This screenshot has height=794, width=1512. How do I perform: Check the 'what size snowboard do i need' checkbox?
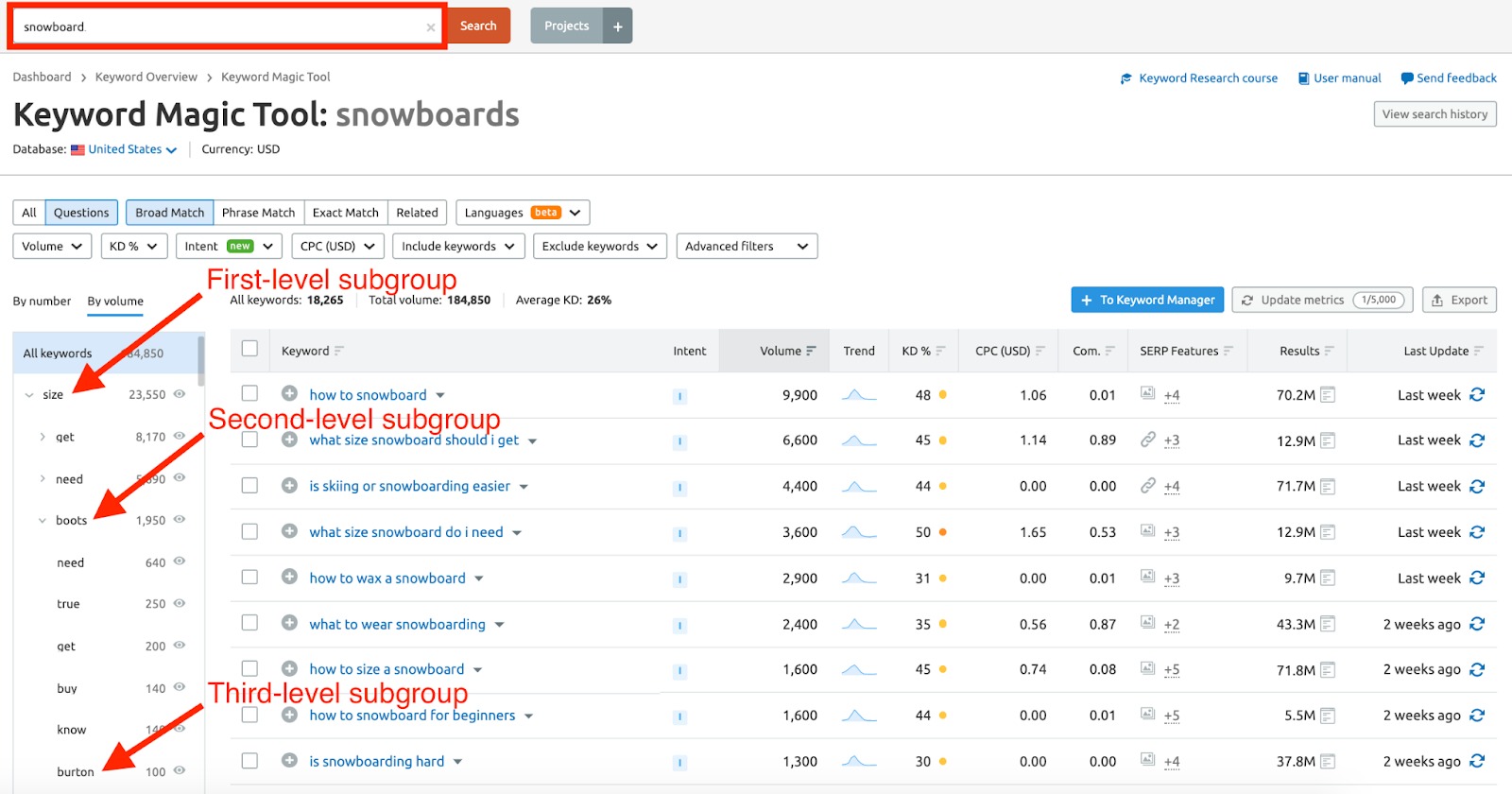click(249, 531)
